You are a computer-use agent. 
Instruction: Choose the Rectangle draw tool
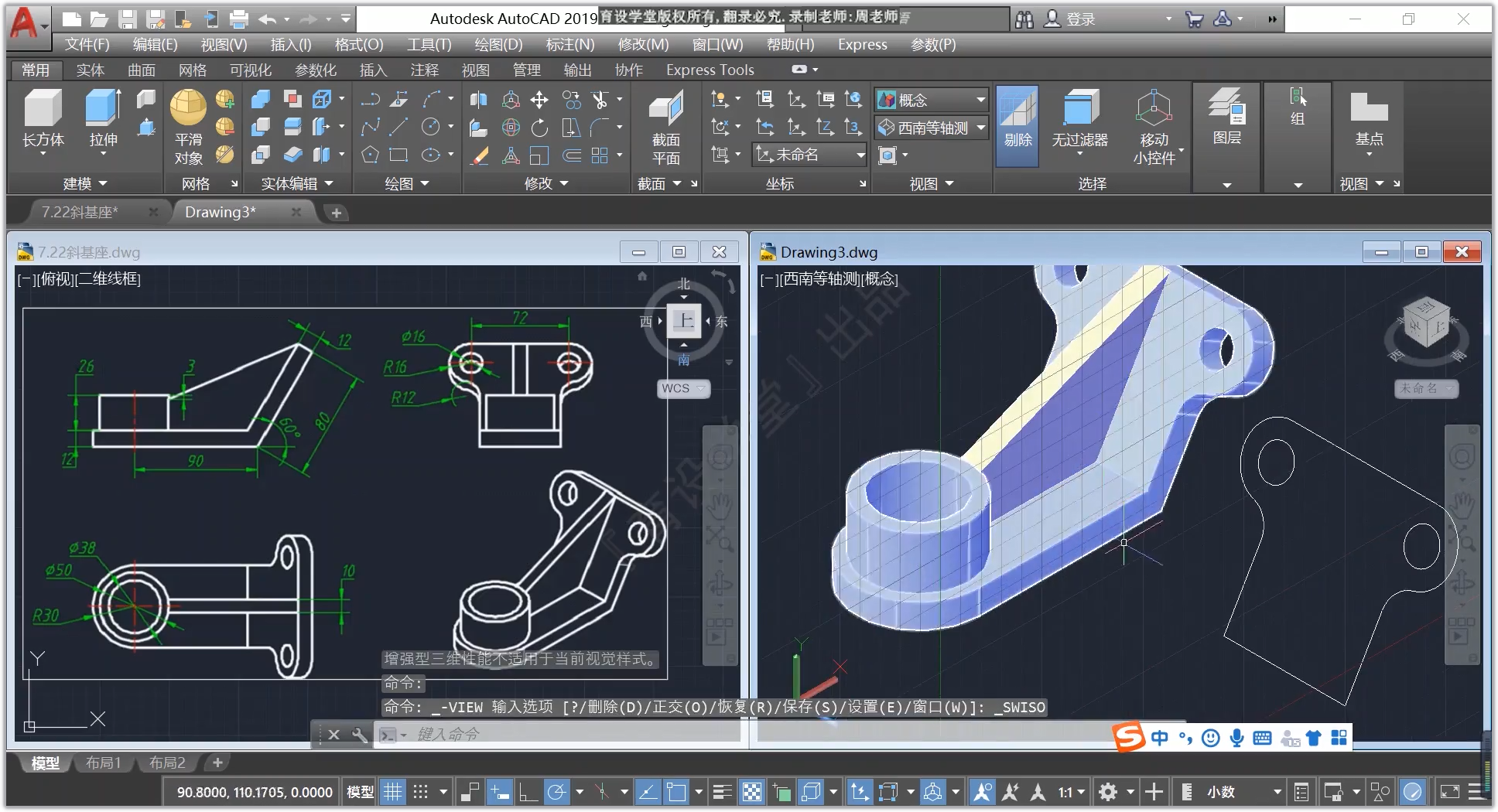pos(399,155)
